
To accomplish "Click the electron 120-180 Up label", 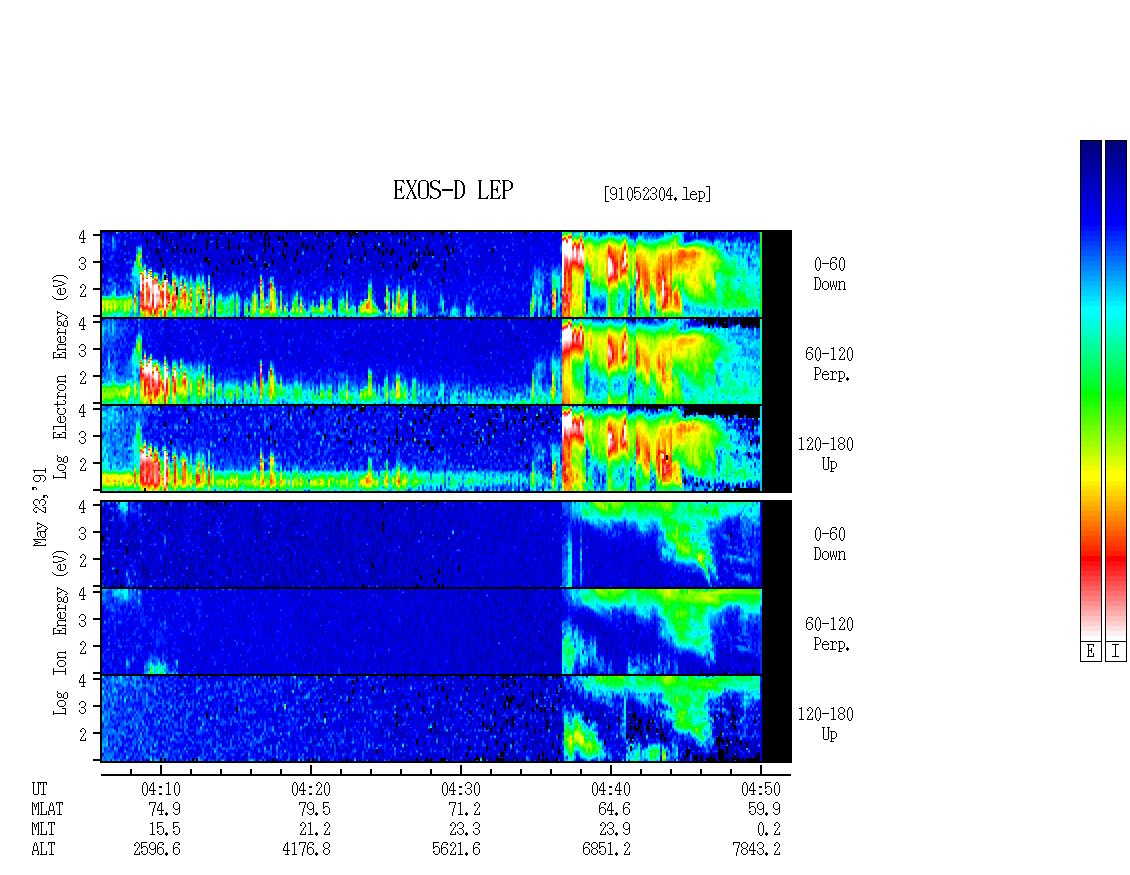I will point(826,454).
